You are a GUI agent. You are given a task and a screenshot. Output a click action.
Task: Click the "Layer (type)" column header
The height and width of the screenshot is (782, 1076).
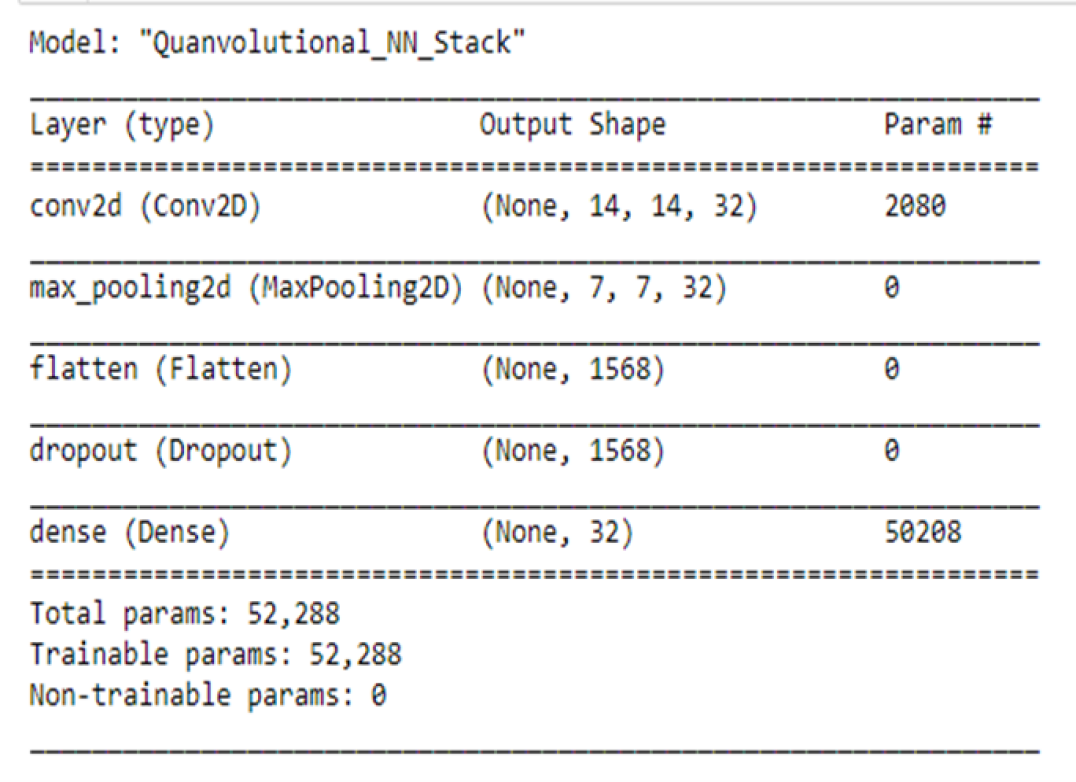[122, 126]
